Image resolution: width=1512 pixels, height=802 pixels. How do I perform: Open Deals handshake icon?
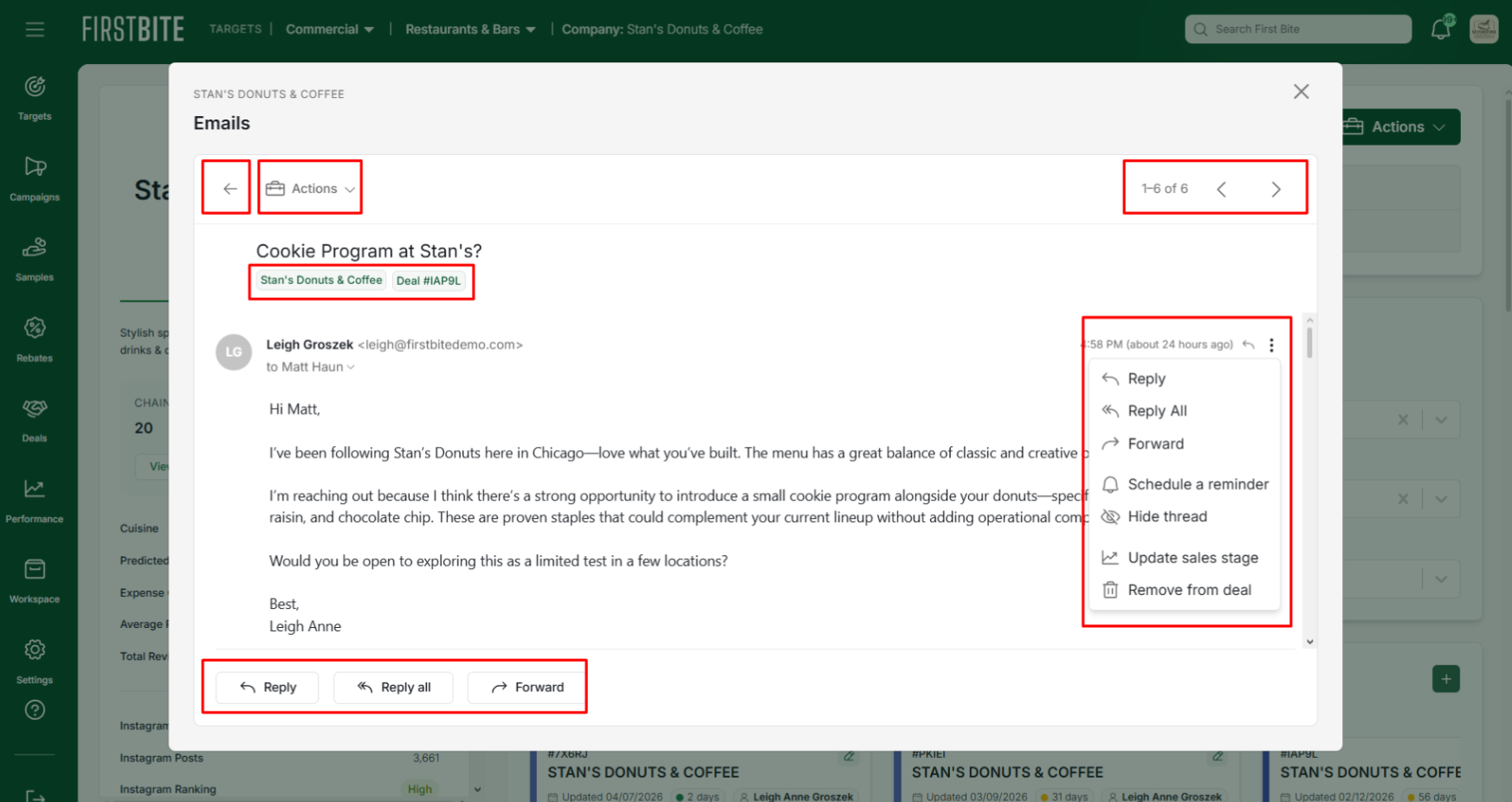pos(35,410)
